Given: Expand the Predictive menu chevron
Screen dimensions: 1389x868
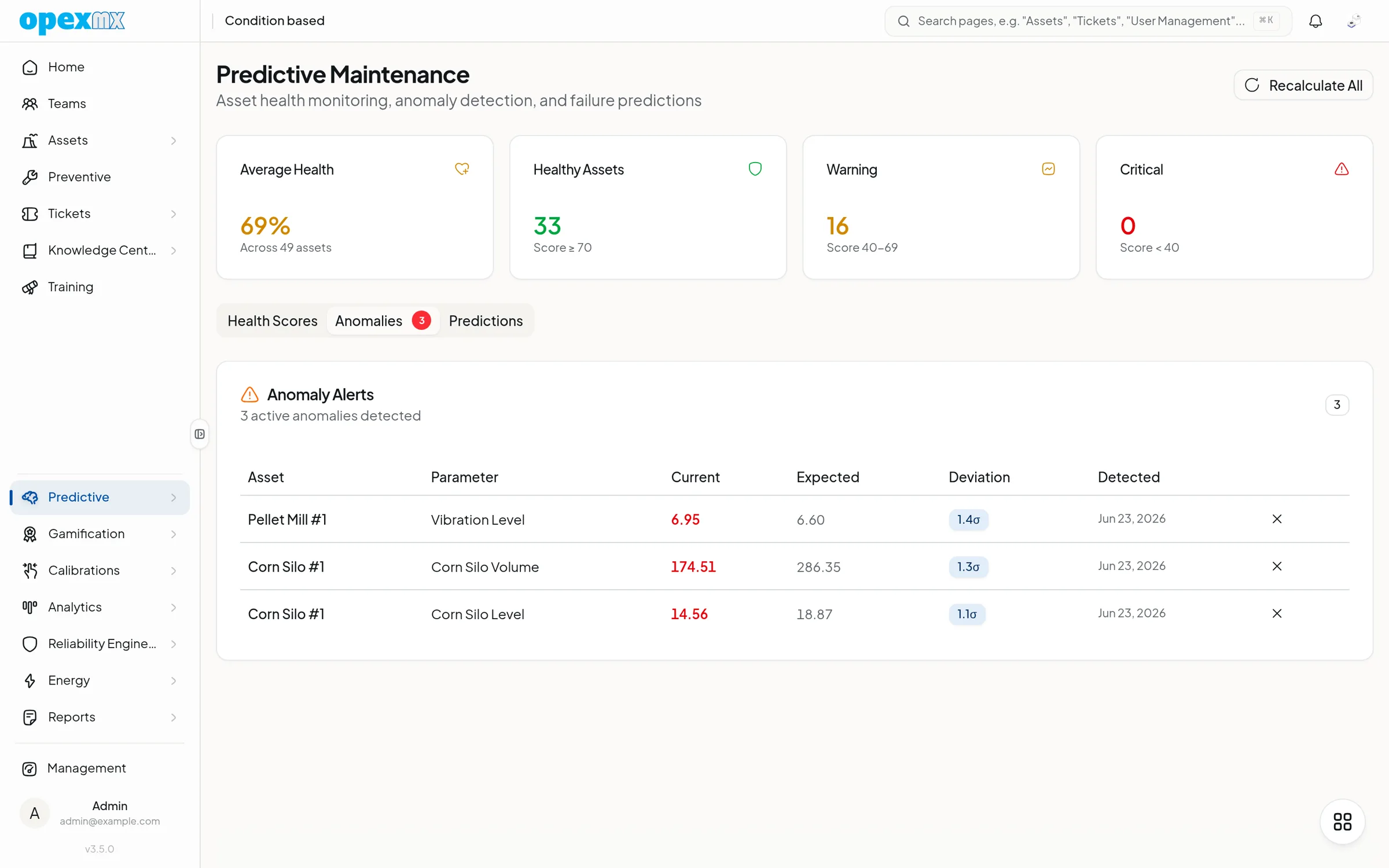Looking at the screenshot, I should (x=174, y=498).
